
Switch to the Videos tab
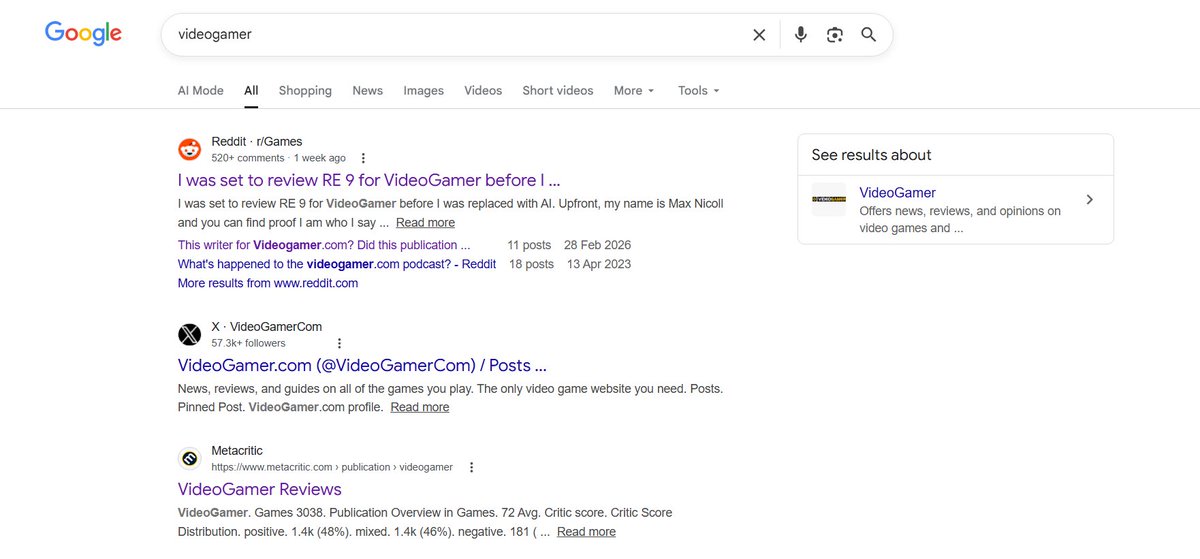[483, 90]
